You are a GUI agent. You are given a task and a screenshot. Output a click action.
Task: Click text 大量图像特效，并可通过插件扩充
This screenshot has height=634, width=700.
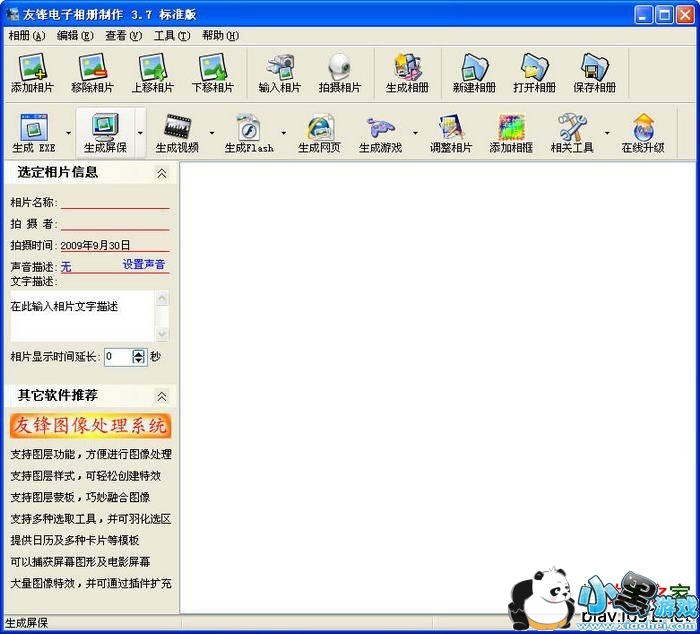(x=91, y=583)
